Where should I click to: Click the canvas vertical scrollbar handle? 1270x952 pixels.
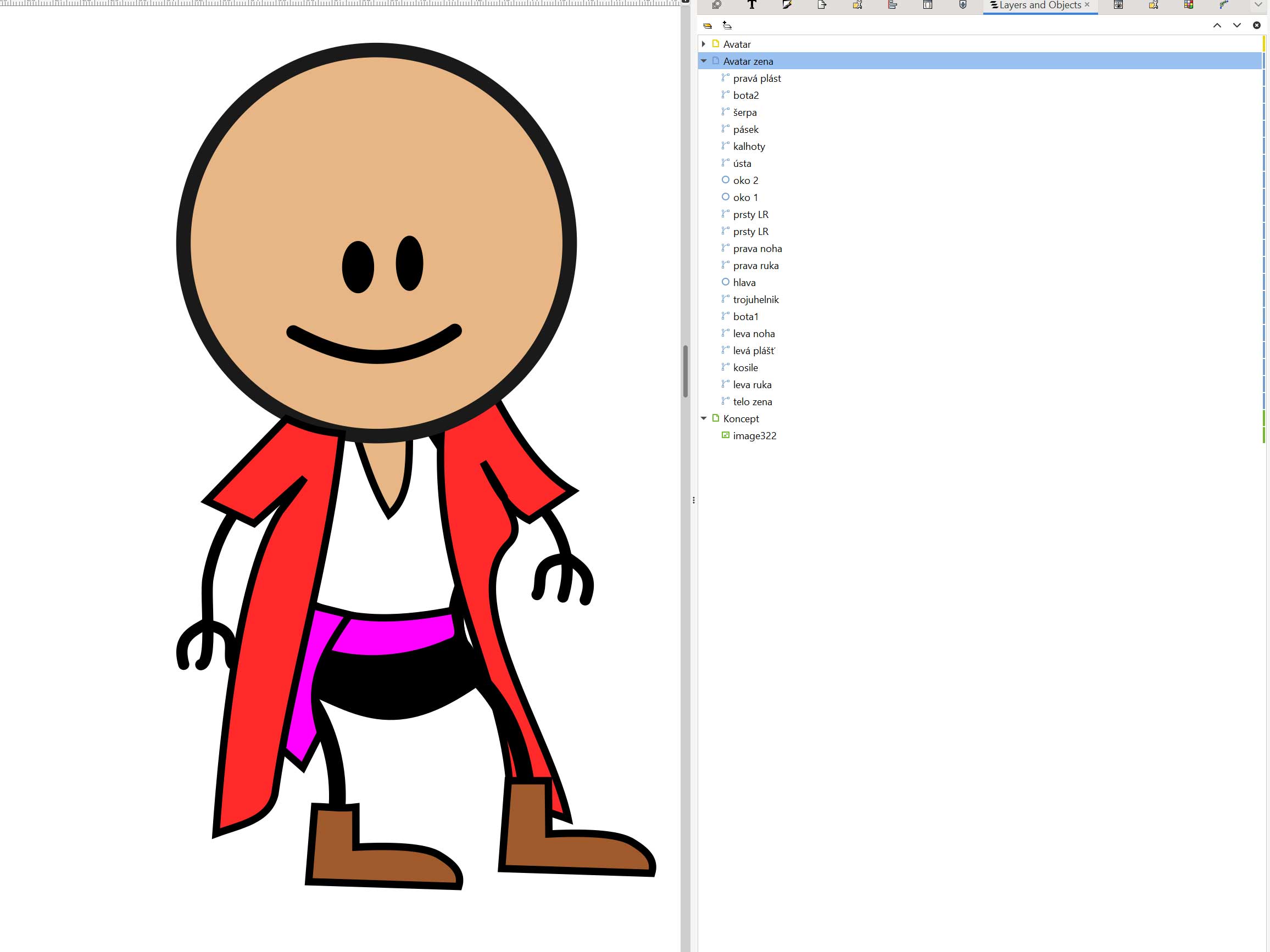point(686,371)
